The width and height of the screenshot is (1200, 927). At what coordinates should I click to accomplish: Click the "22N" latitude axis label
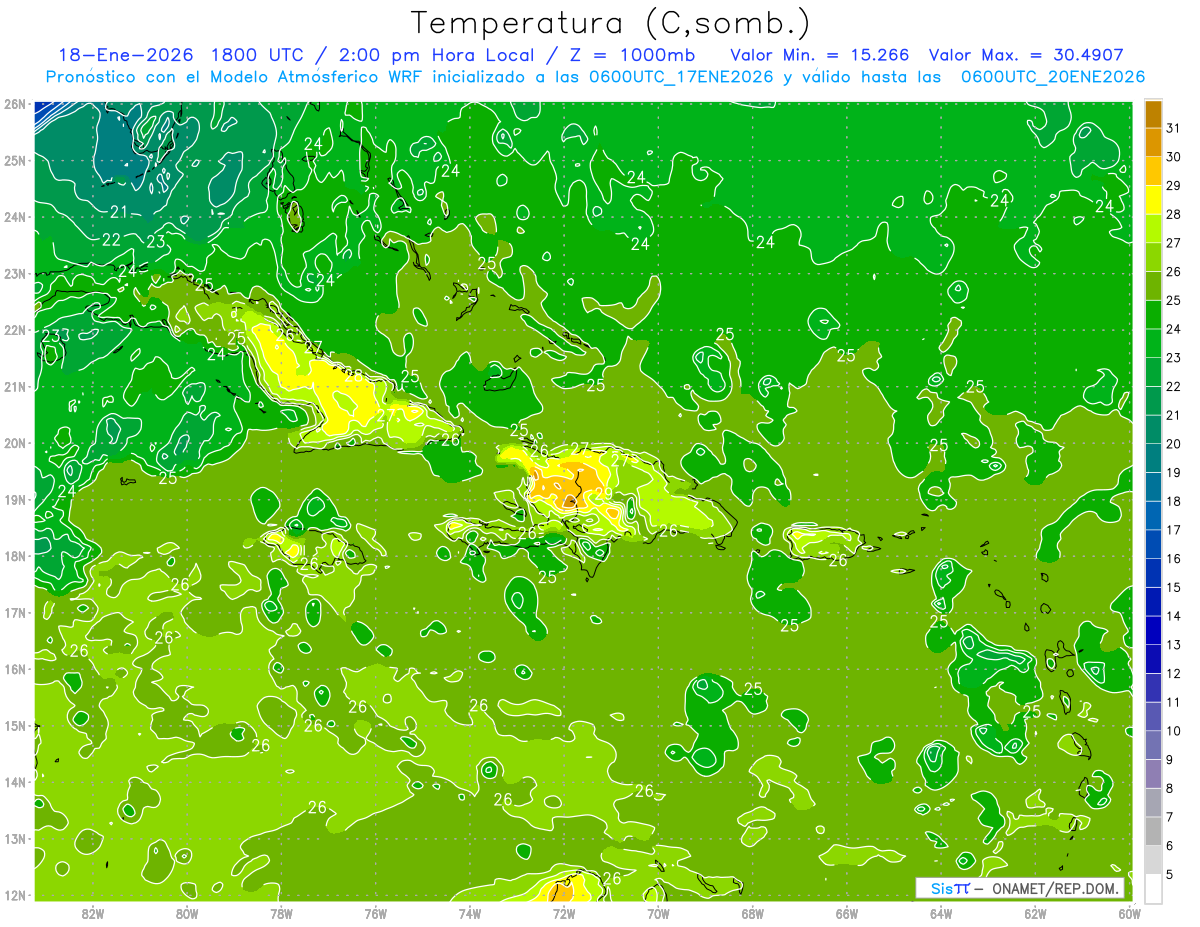[14, 330]
